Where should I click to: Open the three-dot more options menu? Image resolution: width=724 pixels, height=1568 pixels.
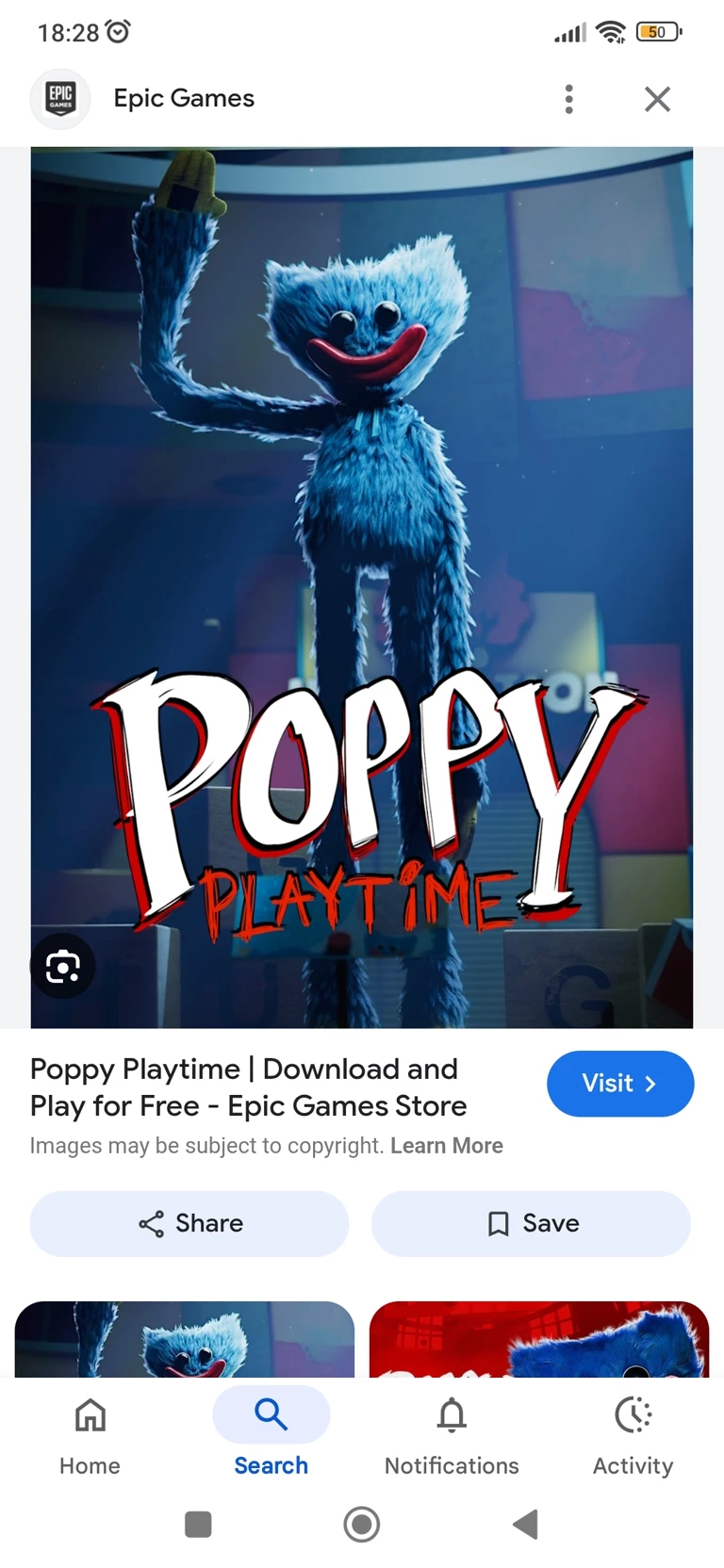point(568,99)
